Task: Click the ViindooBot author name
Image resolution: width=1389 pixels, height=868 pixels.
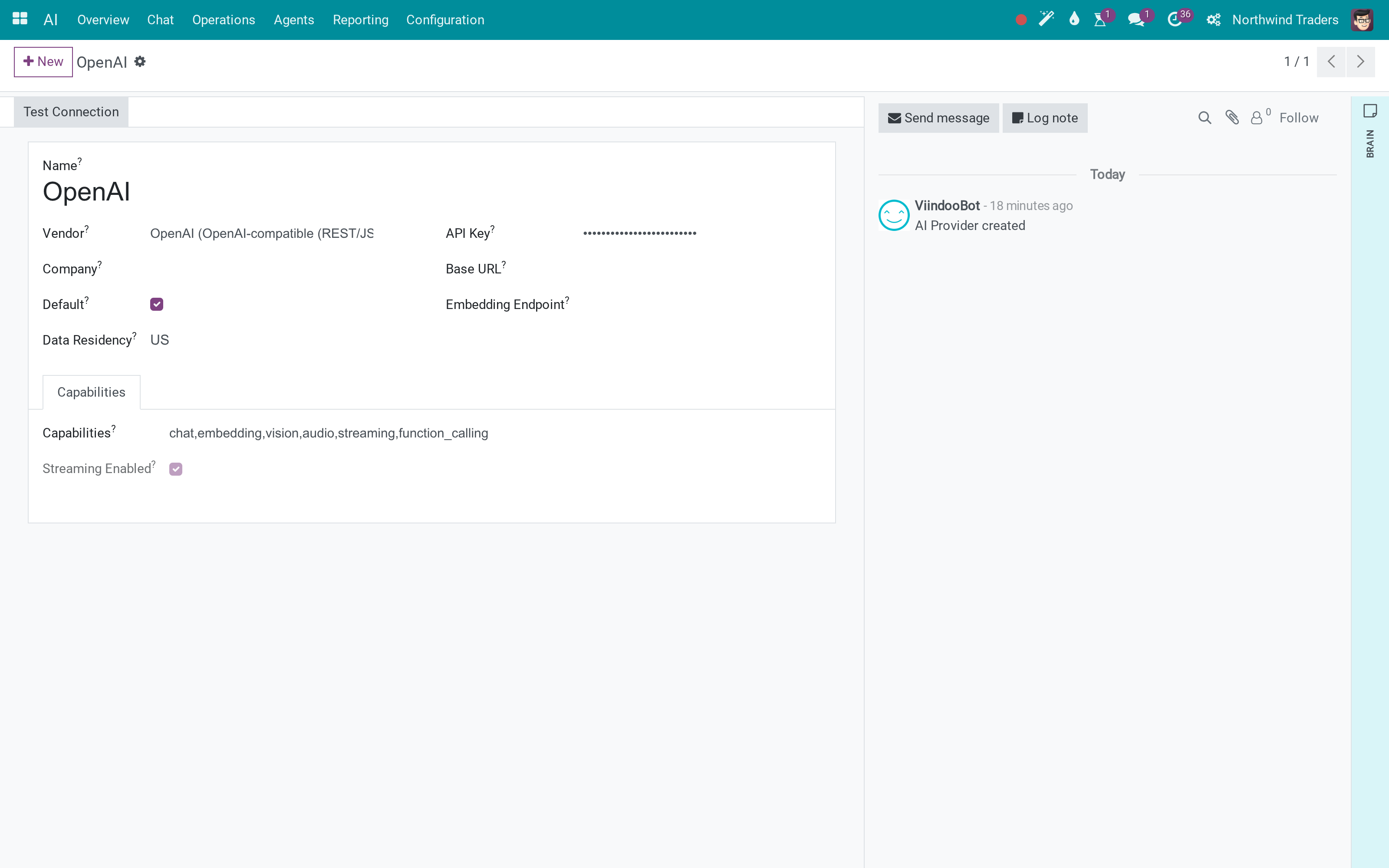Action: point(947,206)
